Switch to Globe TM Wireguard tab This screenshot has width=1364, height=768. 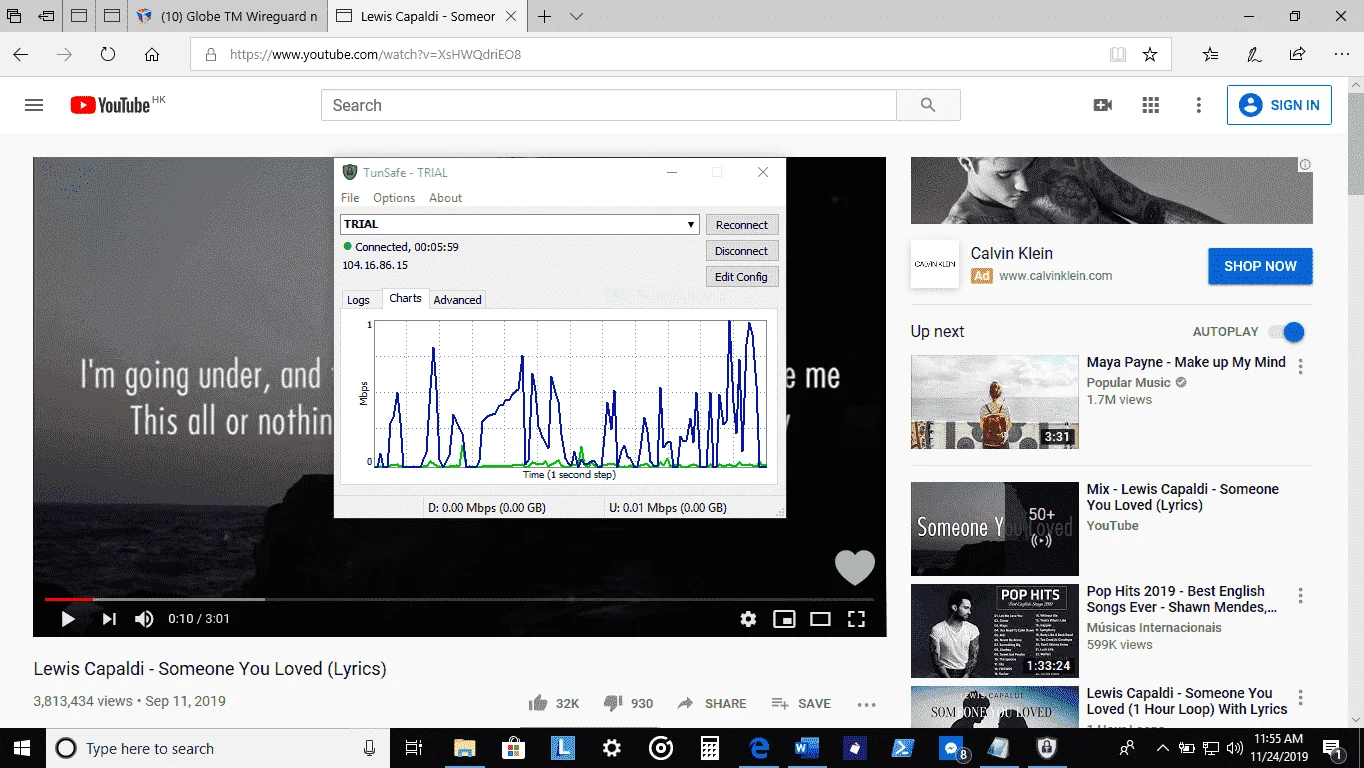click(227, 17)
